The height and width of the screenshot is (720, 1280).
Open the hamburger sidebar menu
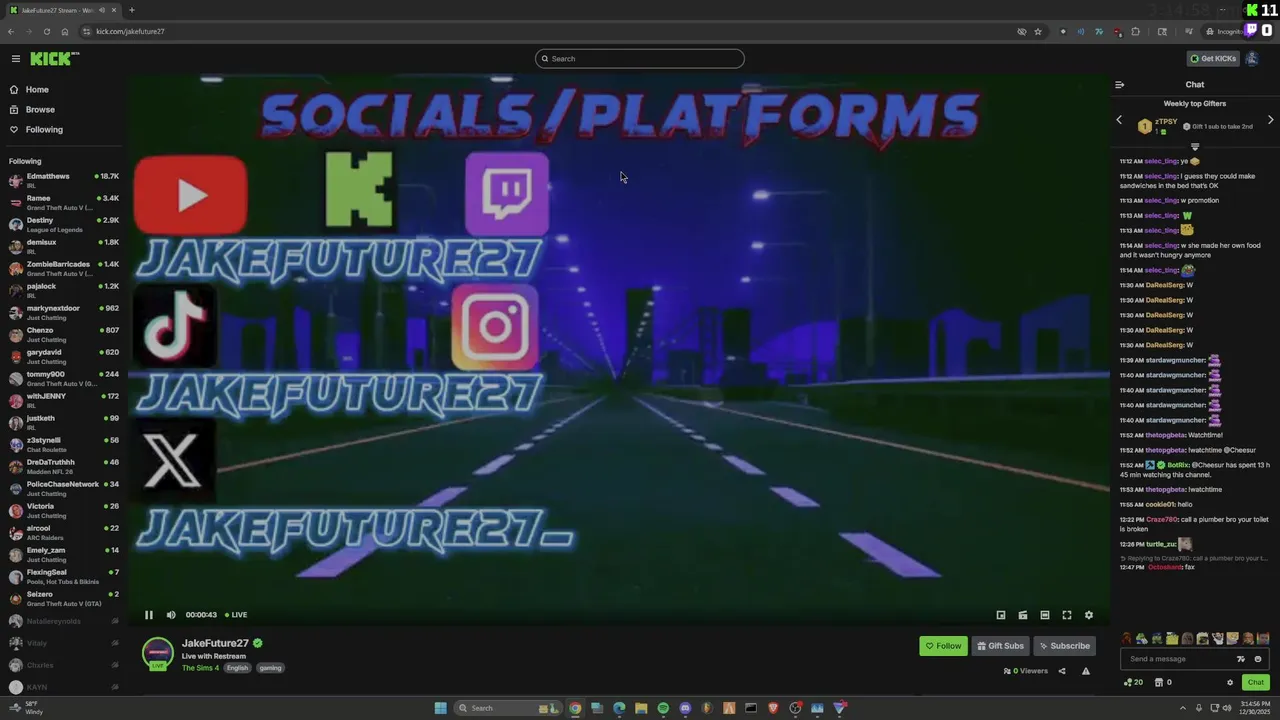click(x=16, y=59)
